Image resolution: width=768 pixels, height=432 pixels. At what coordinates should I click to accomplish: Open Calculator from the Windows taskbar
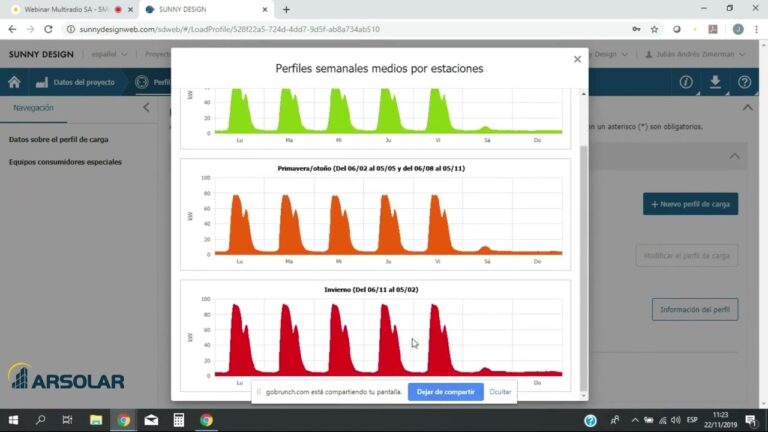(179, 420)
